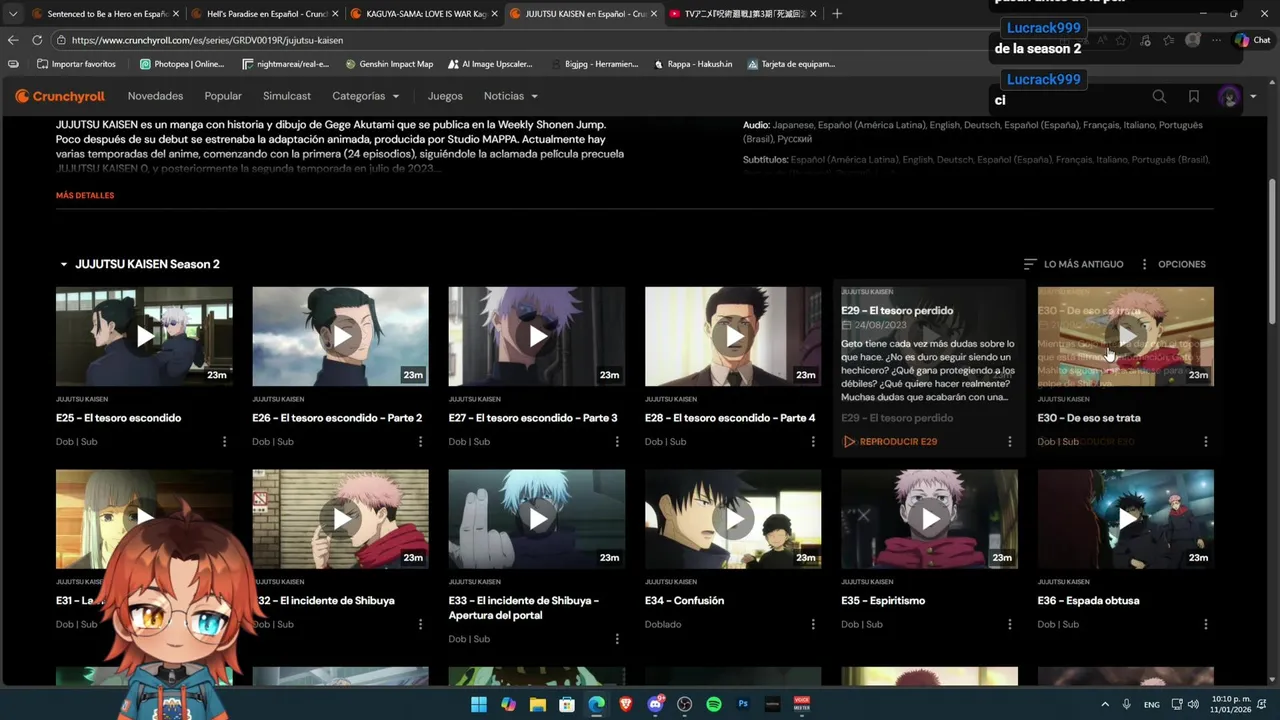This screenshot has width=1280, height=720.
Task: Expand the Categorías dropdown
Action: tap(365, 96)
